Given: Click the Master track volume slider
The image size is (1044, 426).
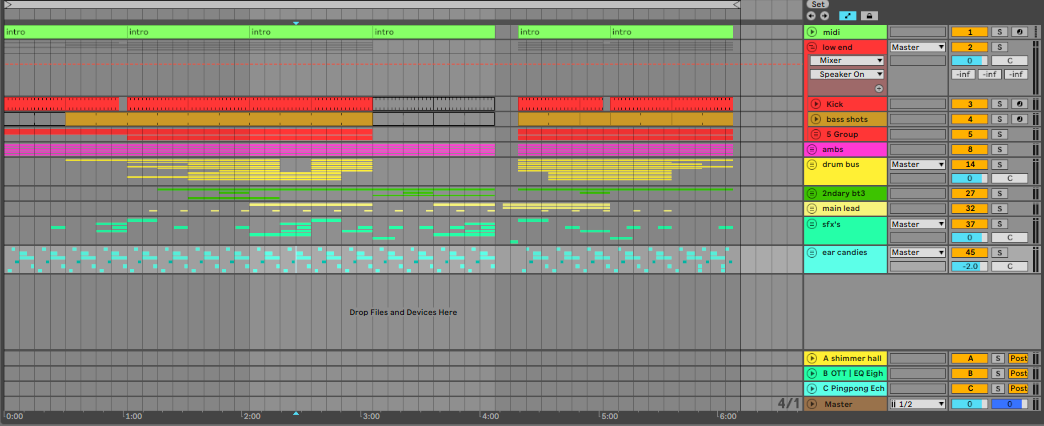Looking at the screenshot, I should [x=969, y=404].
